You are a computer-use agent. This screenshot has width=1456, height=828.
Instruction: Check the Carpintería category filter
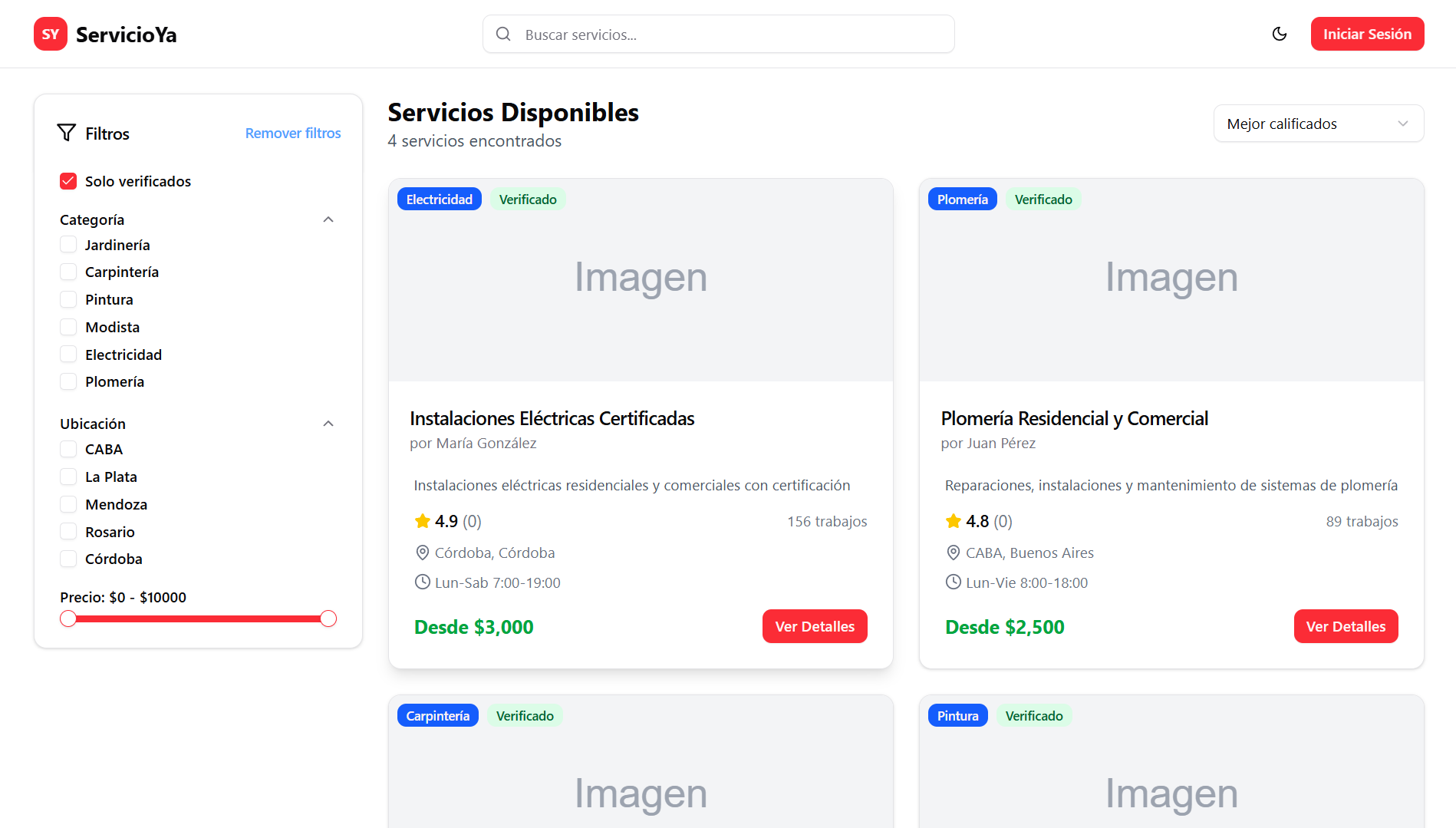click(68, 272)
